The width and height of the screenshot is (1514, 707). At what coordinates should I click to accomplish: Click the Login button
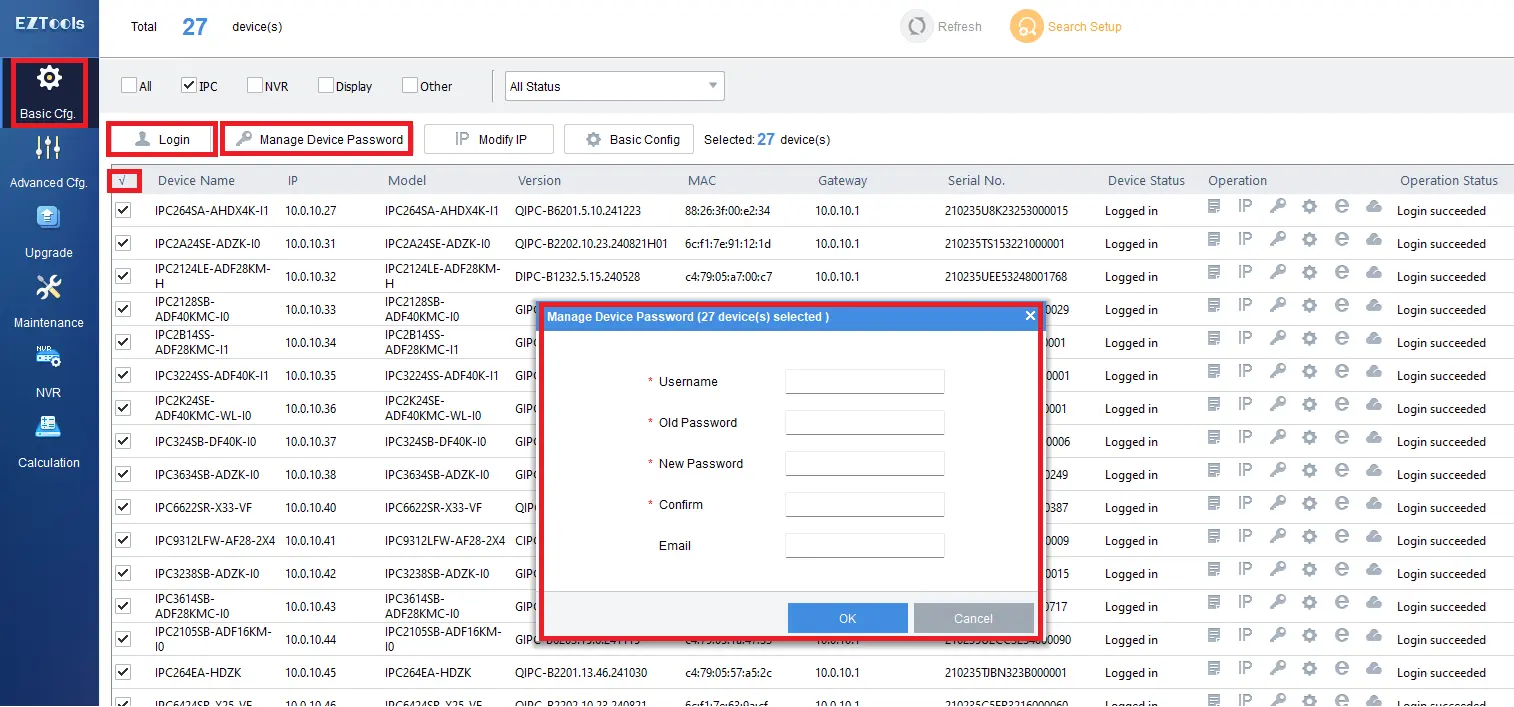point(162,139)
